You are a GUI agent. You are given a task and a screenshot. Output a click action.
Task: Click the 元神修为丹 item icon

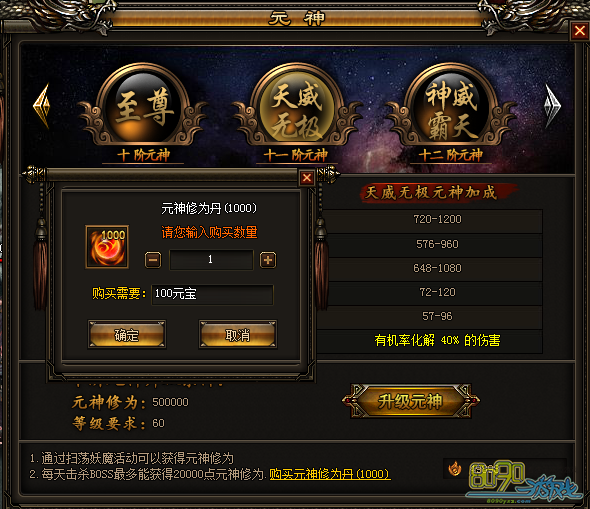click(x=107, y=247)
